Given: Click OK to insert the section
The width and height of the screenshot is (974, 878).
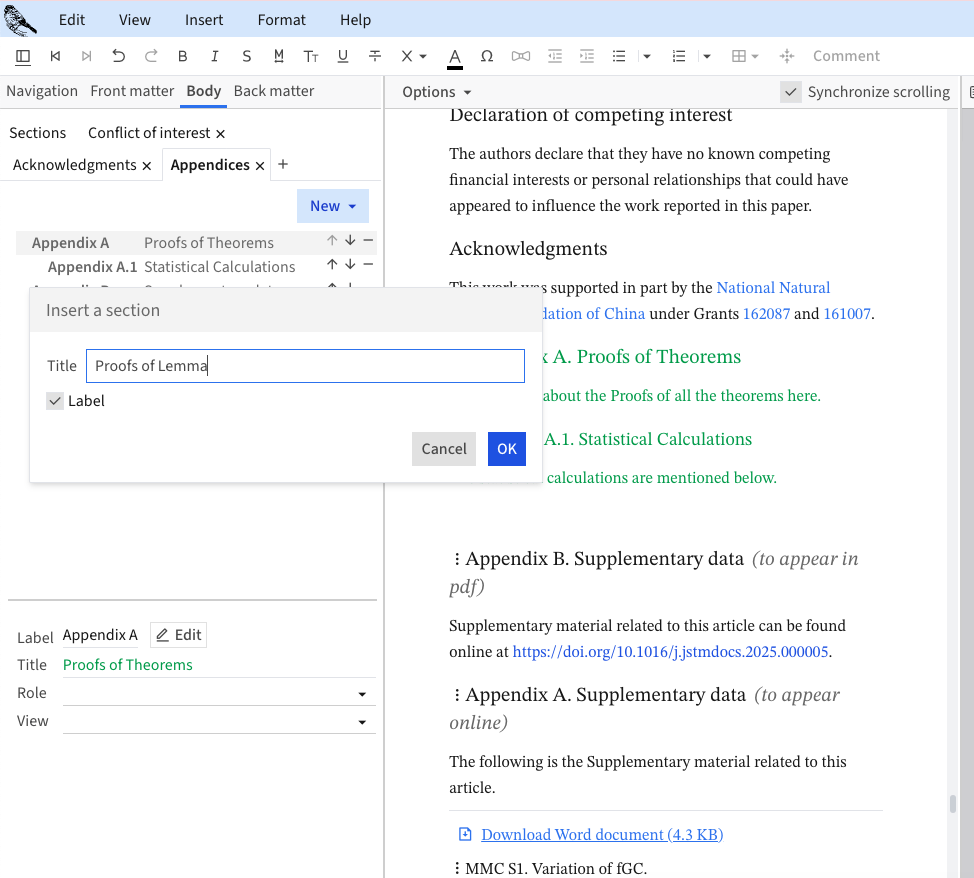Looking at the screenshot, I should 506,449.
